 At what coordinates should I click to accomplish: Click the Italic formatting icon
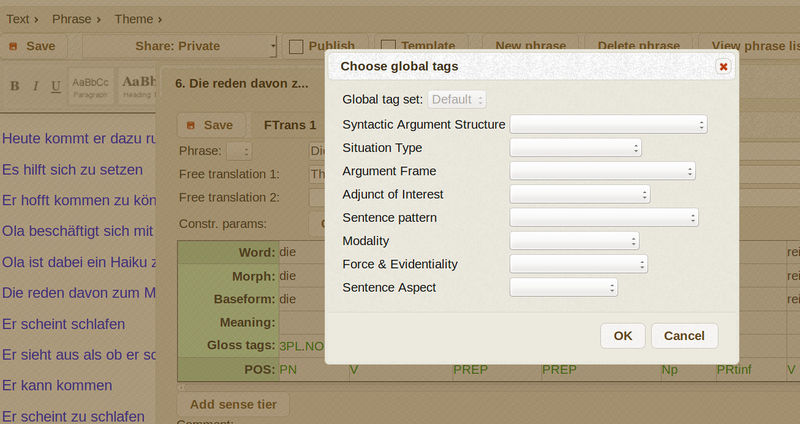click(35, 85)
